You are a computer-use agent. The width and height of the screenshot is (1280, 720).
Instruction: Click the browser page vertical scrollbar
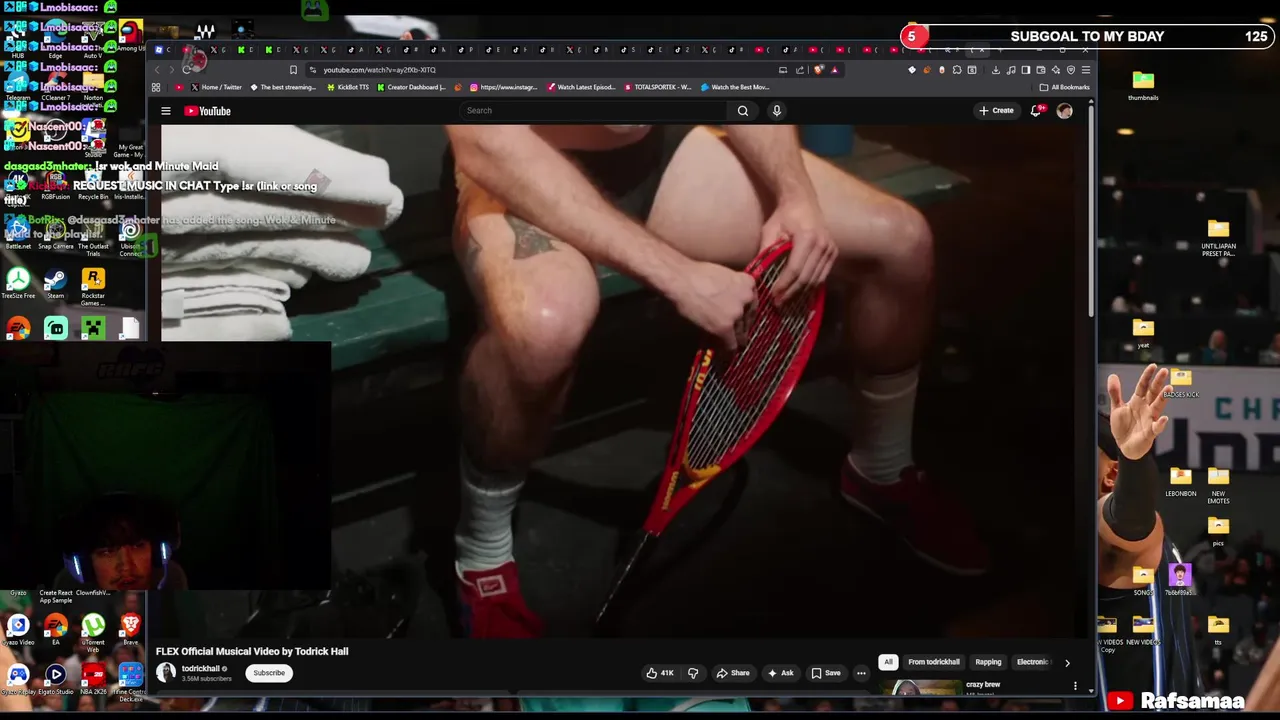(1091, 210)
